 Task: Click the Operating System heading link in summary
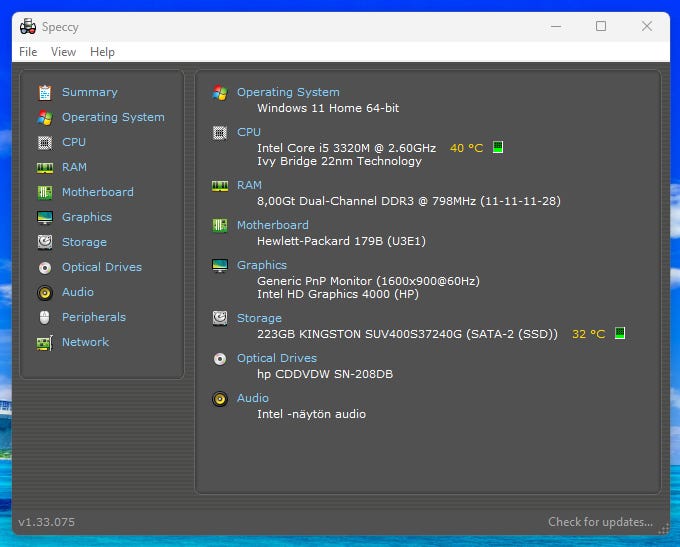click(x=288, y=92)
